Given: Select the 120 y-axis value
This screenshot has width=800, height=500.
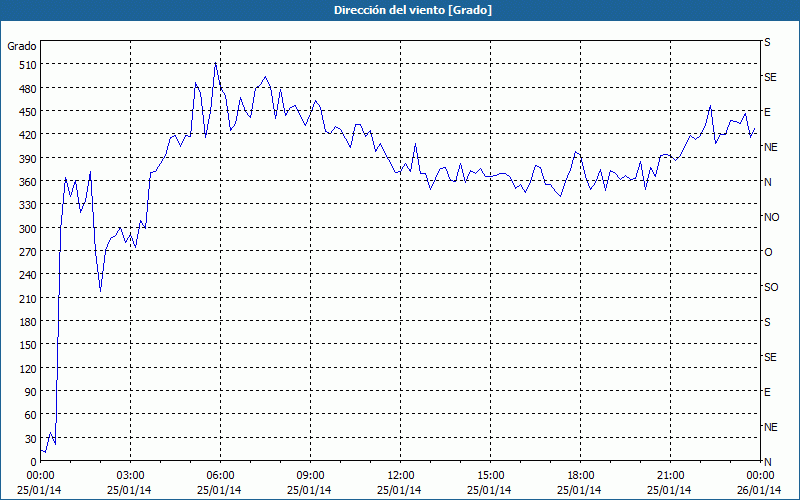Looking at the screenshot, I should click(x=28, y=368).
